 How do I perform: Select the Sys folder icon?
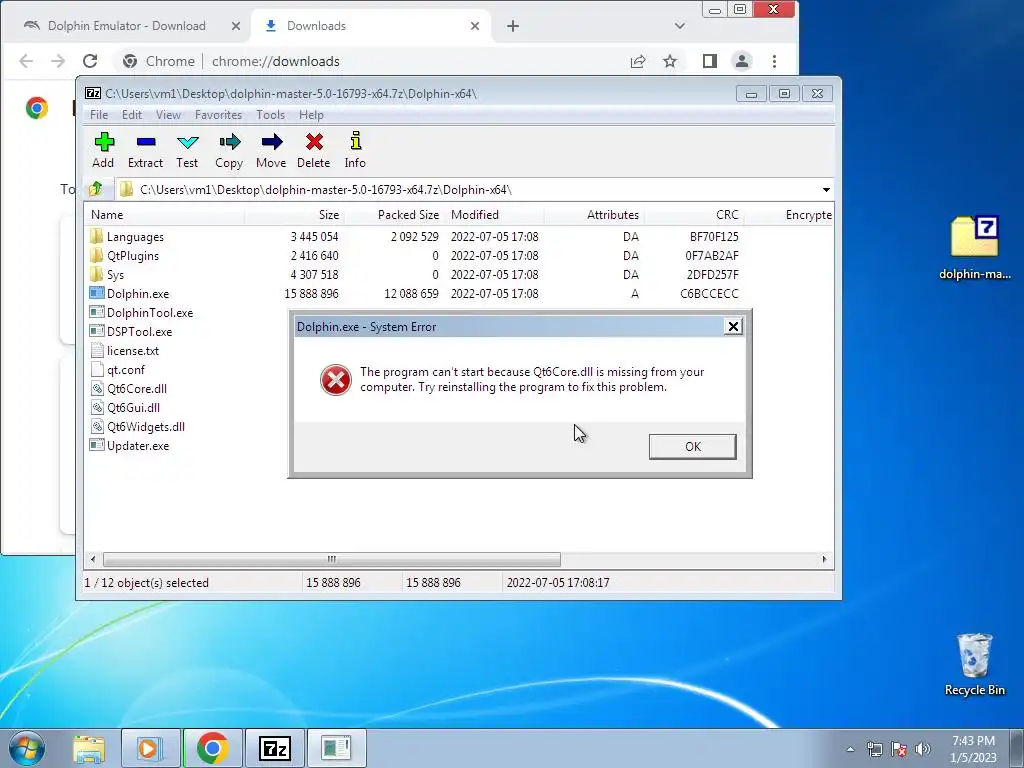pos(97,274)
